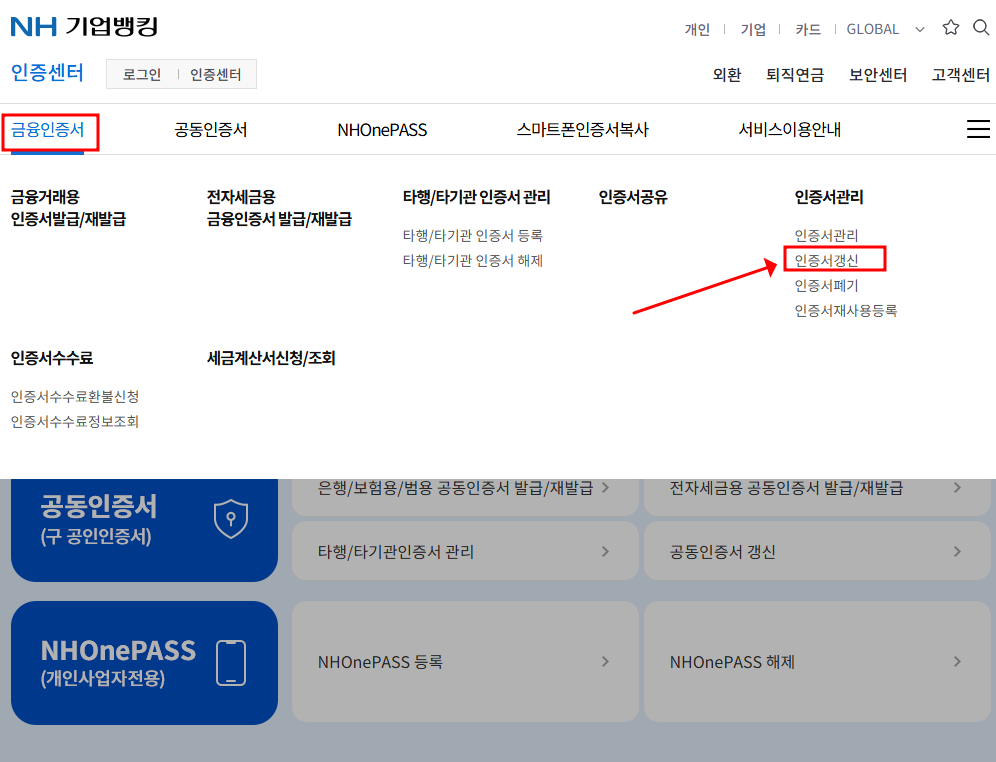The image size is (996, 762).
Task: Open the 인증서재사용등록 link
Action: click(846, 311)
